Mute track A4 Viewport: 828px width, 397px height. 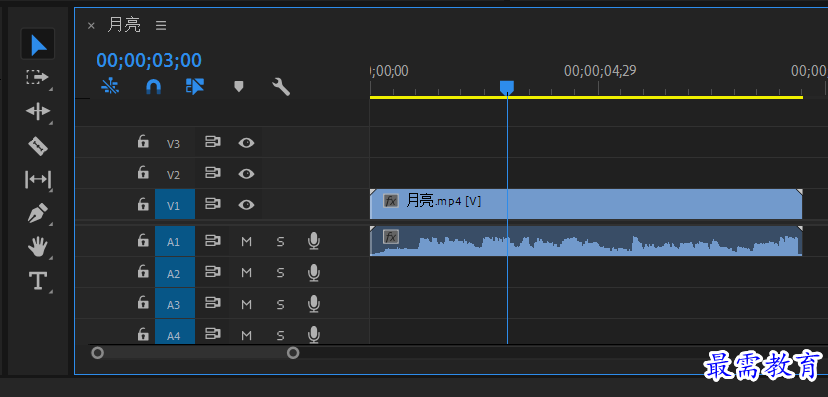point(247,335)
